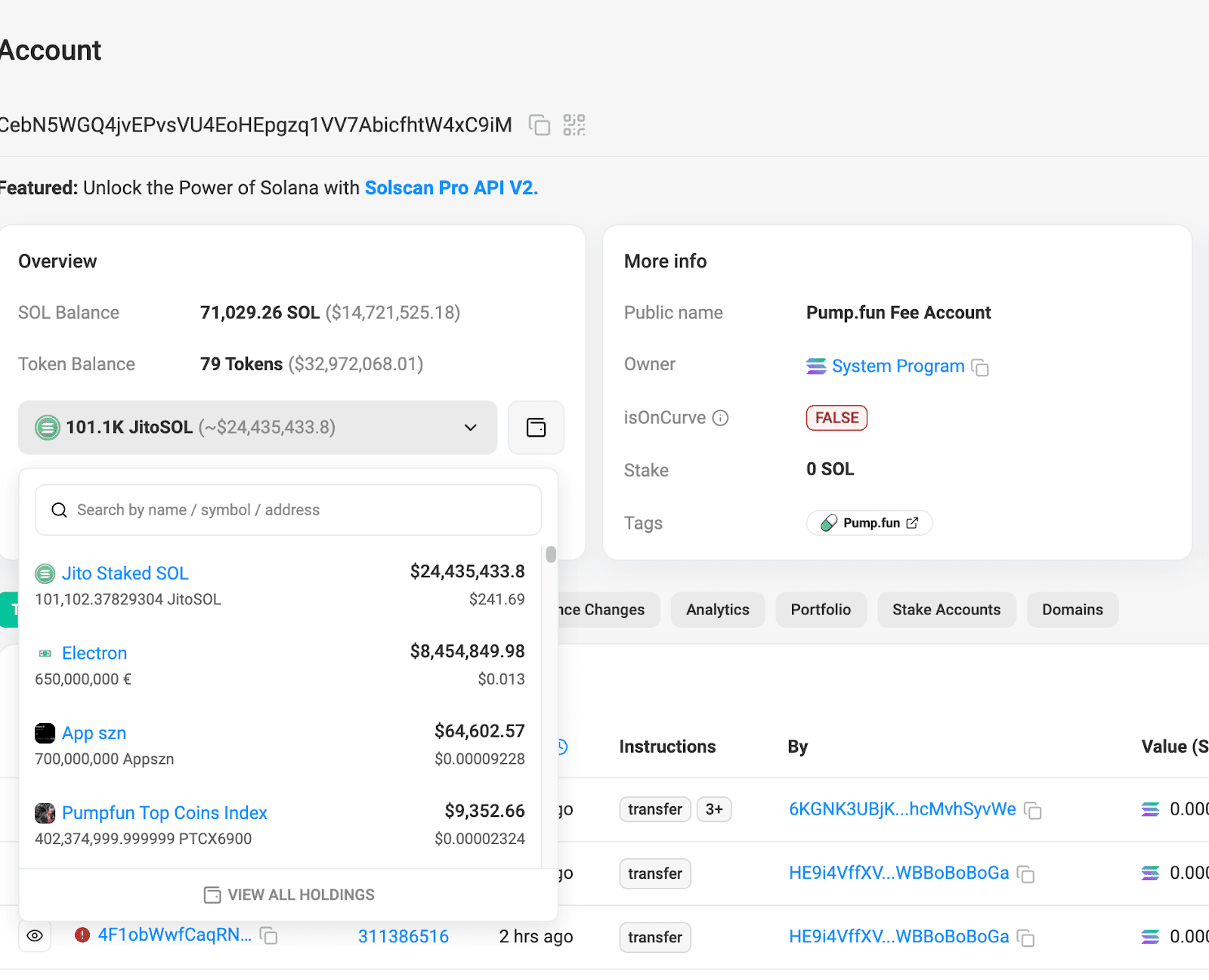Click the By column header
The height and width of the screenshot is (980, 1209).
click(x=798, y=747)
